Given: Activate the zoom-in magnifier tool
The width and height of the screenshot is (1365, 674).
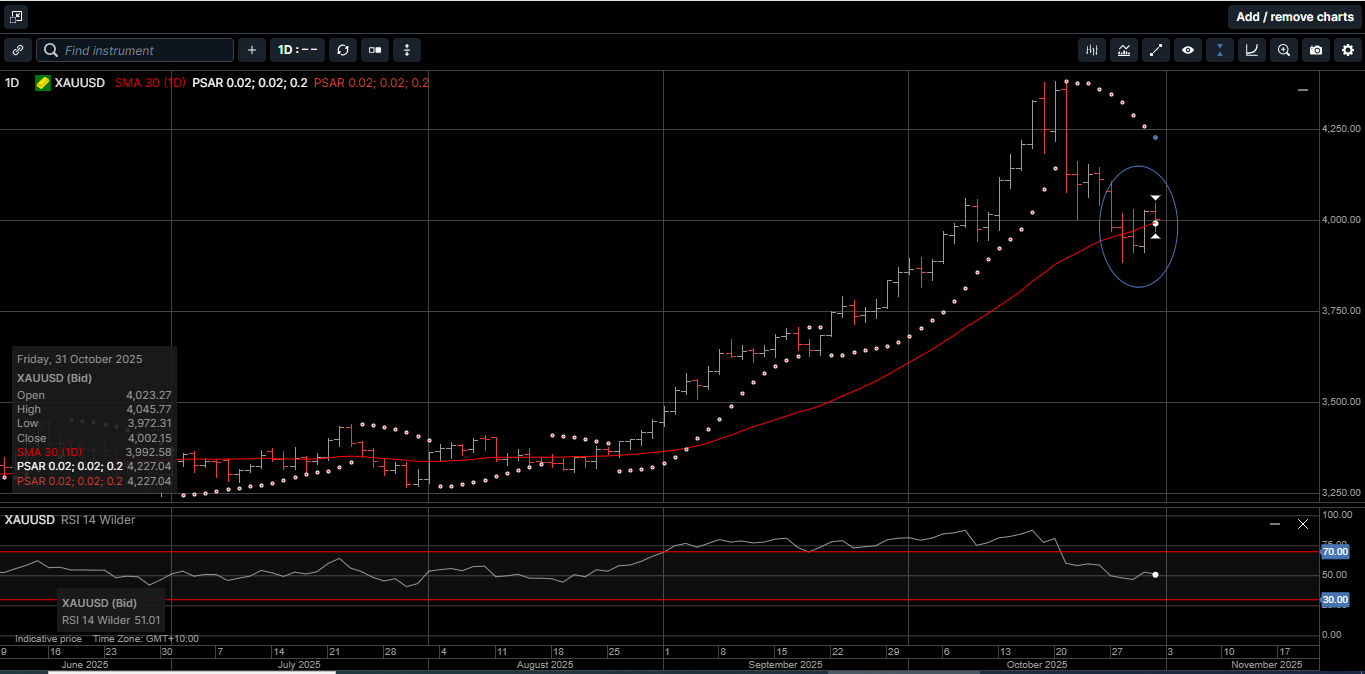Looking at the screenshot, I should point(1283,50).
